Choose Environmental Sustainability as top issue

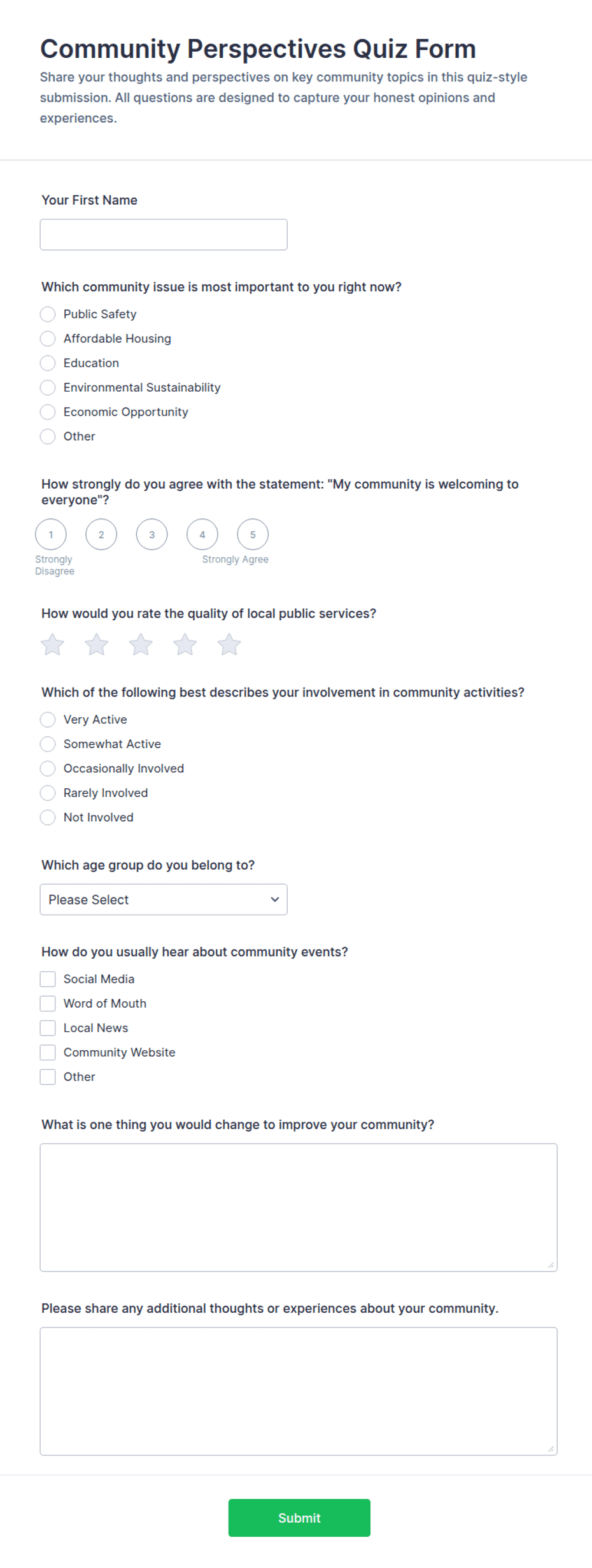(x=48, y=387)
